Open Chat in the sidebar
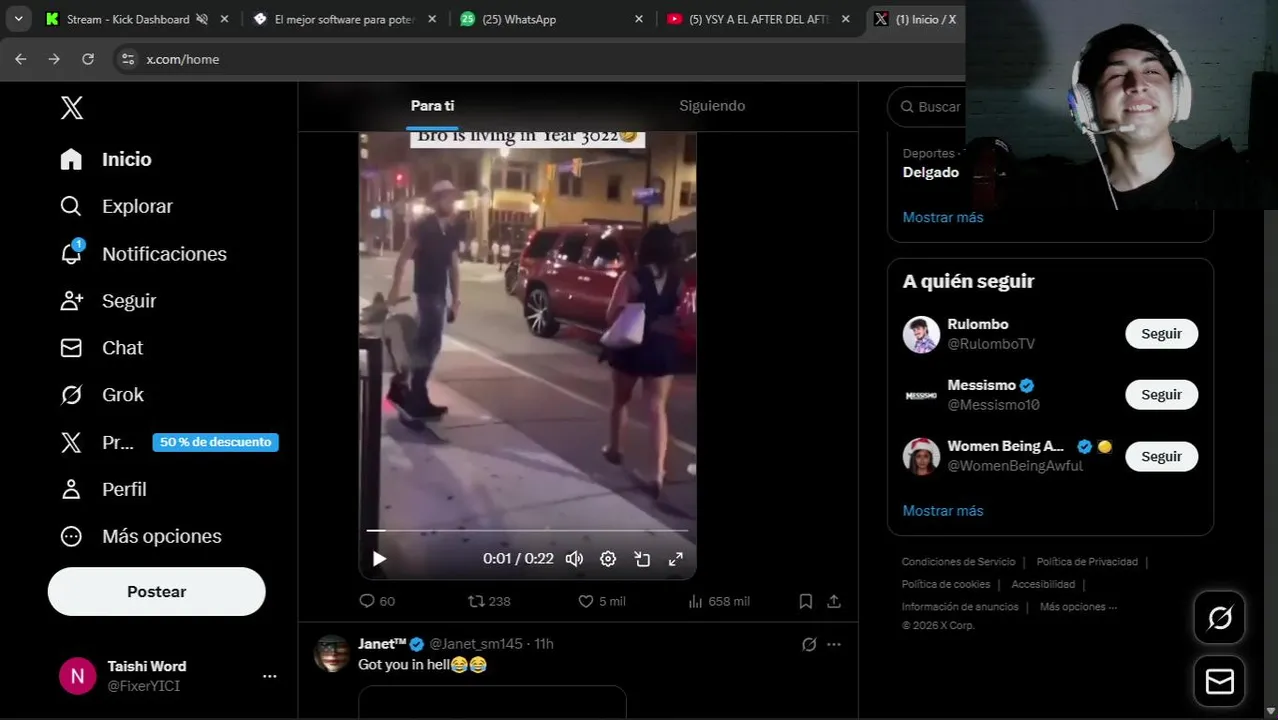 pyautogui.click(x=101, y=348)
